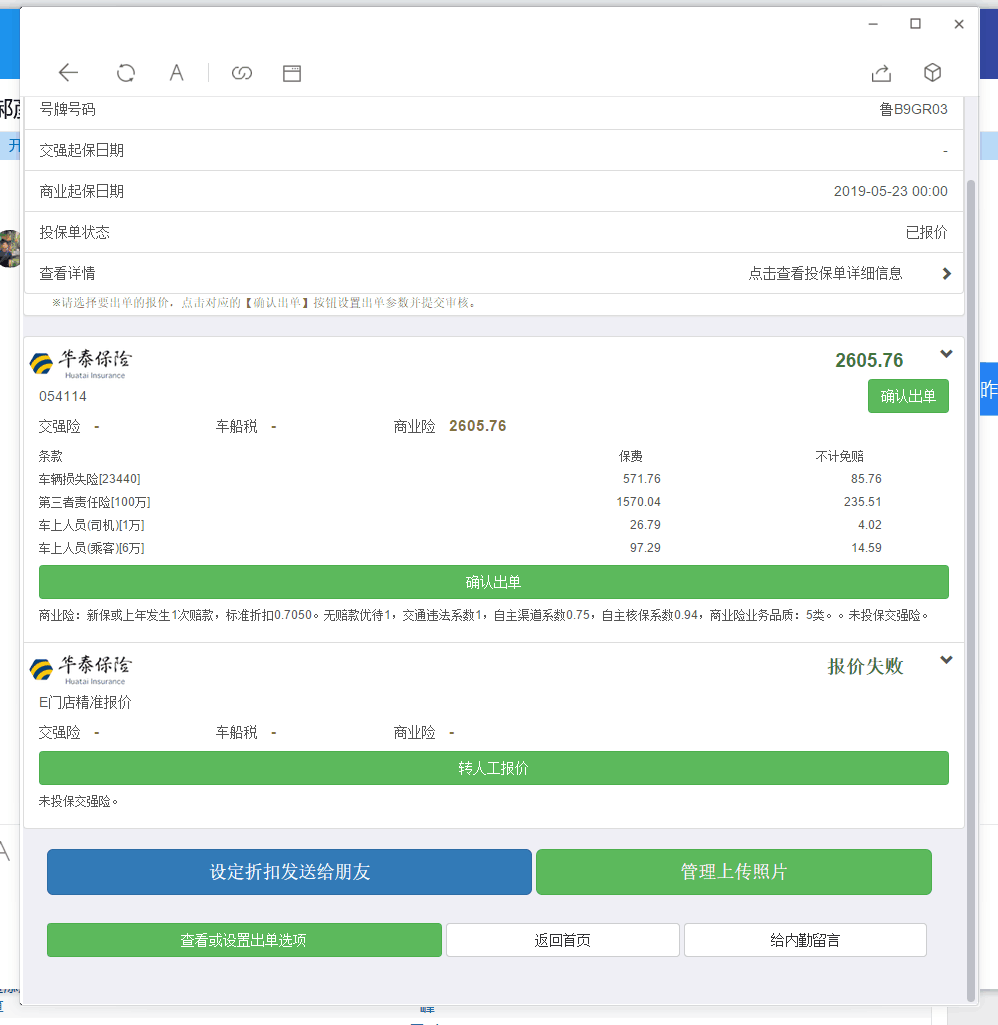The width and height of the screenshot is (998, 1025).
Task: Open 查看或设置出单选项
Action: pyautogui.click(x=244, y=940)
